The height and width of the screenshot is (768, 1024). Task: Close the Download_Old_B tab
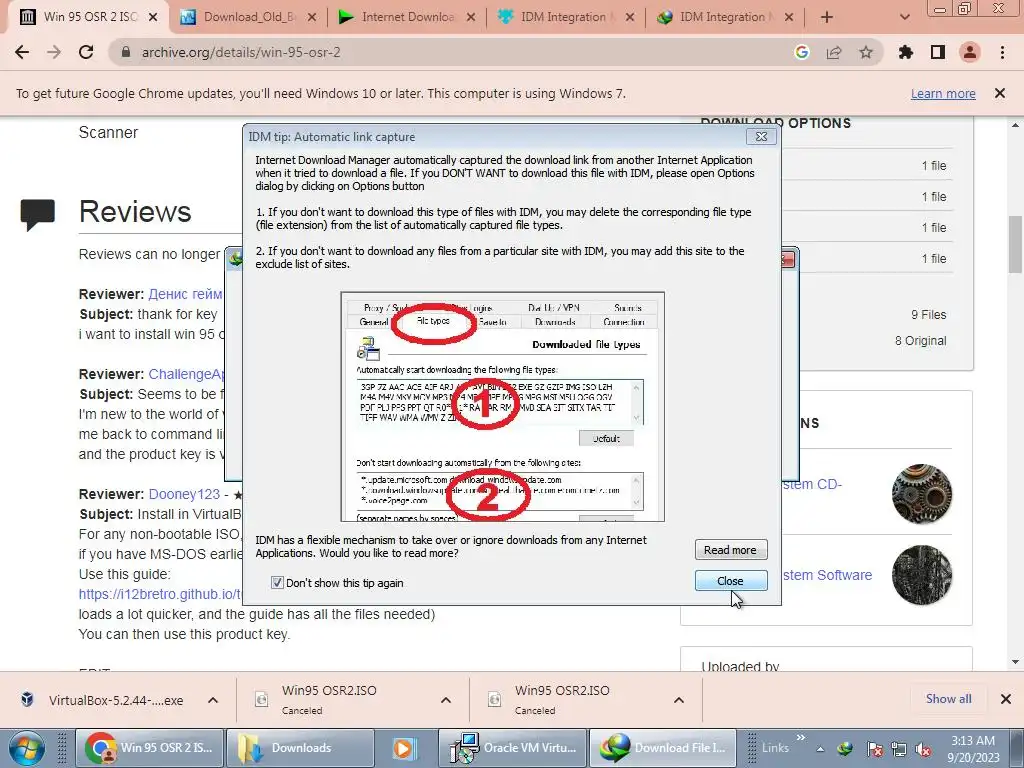point(312,17)
